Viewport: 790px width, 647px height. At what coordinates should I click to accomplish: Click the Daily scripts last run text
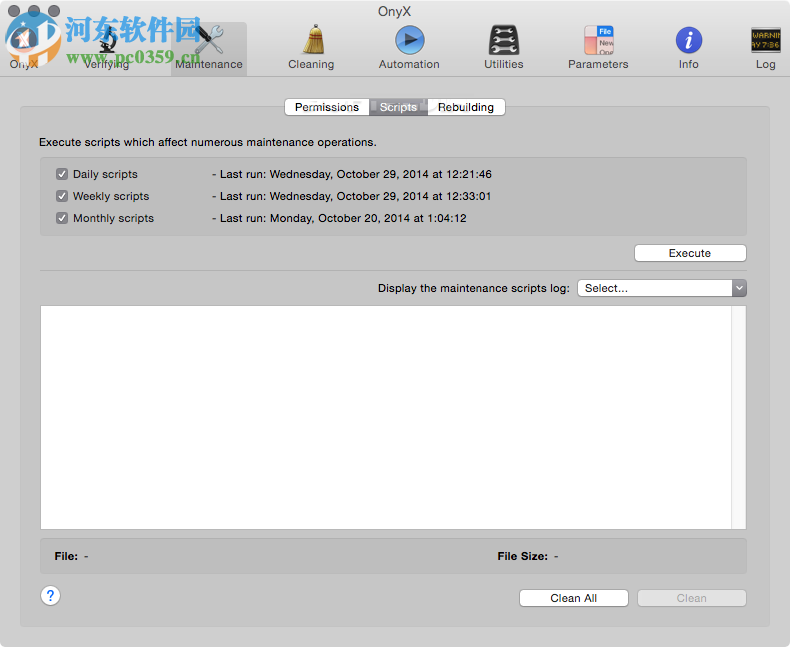tap(352, 174)
